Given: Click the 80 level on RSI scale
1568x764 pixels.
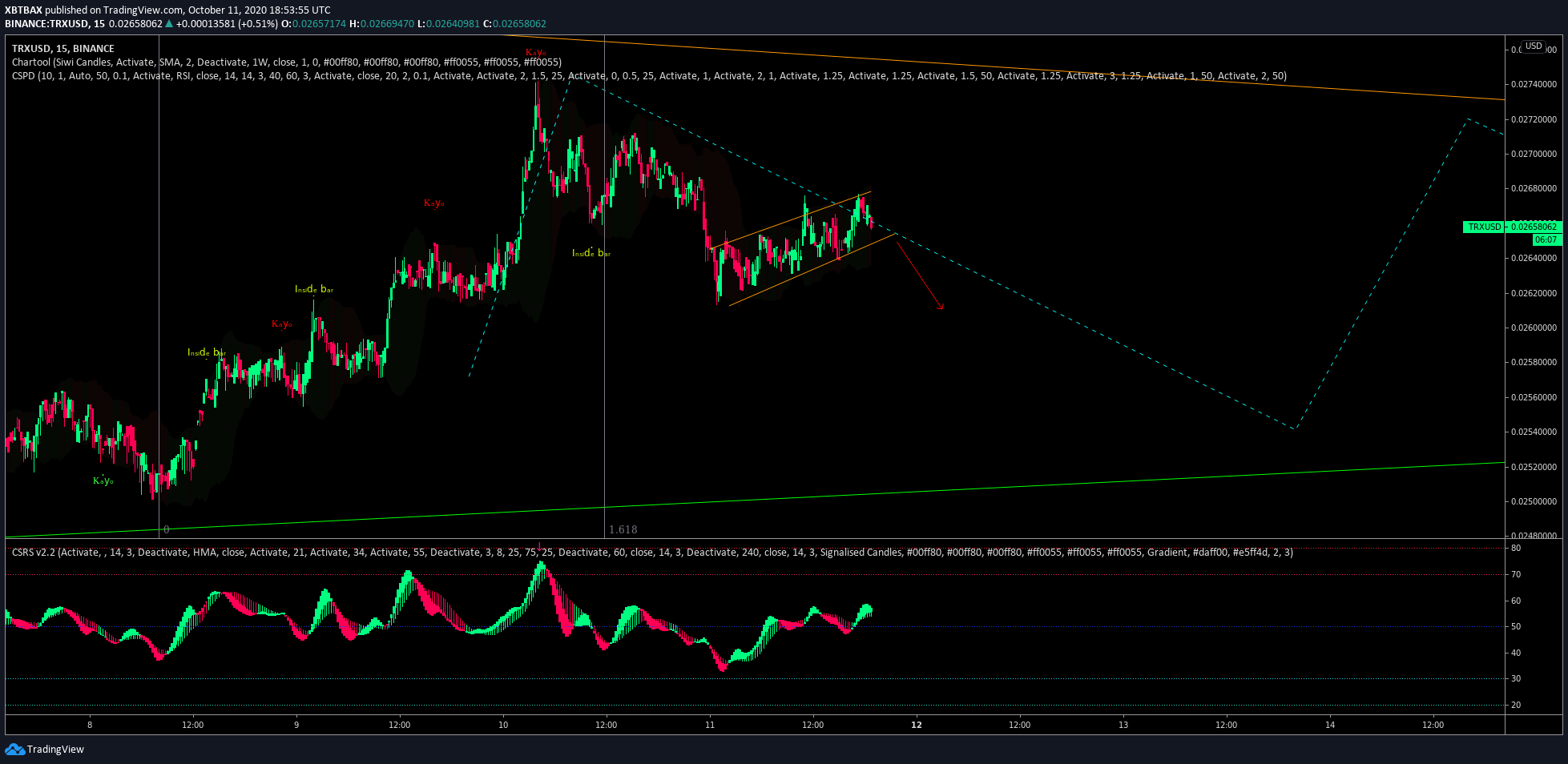Looking at the screenshot, I should click(1516, 548).
